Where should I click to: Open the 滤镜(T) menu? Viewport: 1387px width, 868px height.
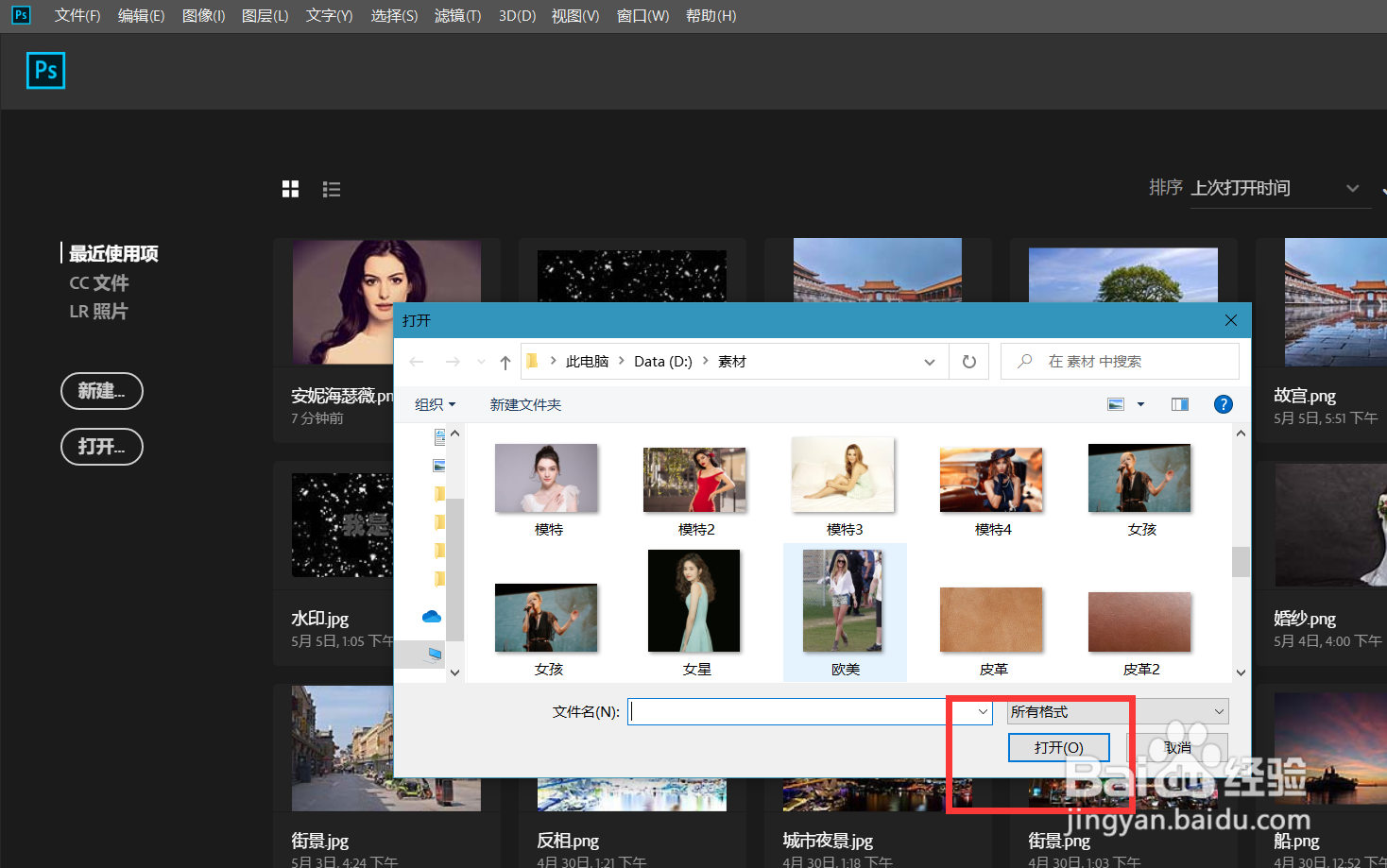(457, 16)
